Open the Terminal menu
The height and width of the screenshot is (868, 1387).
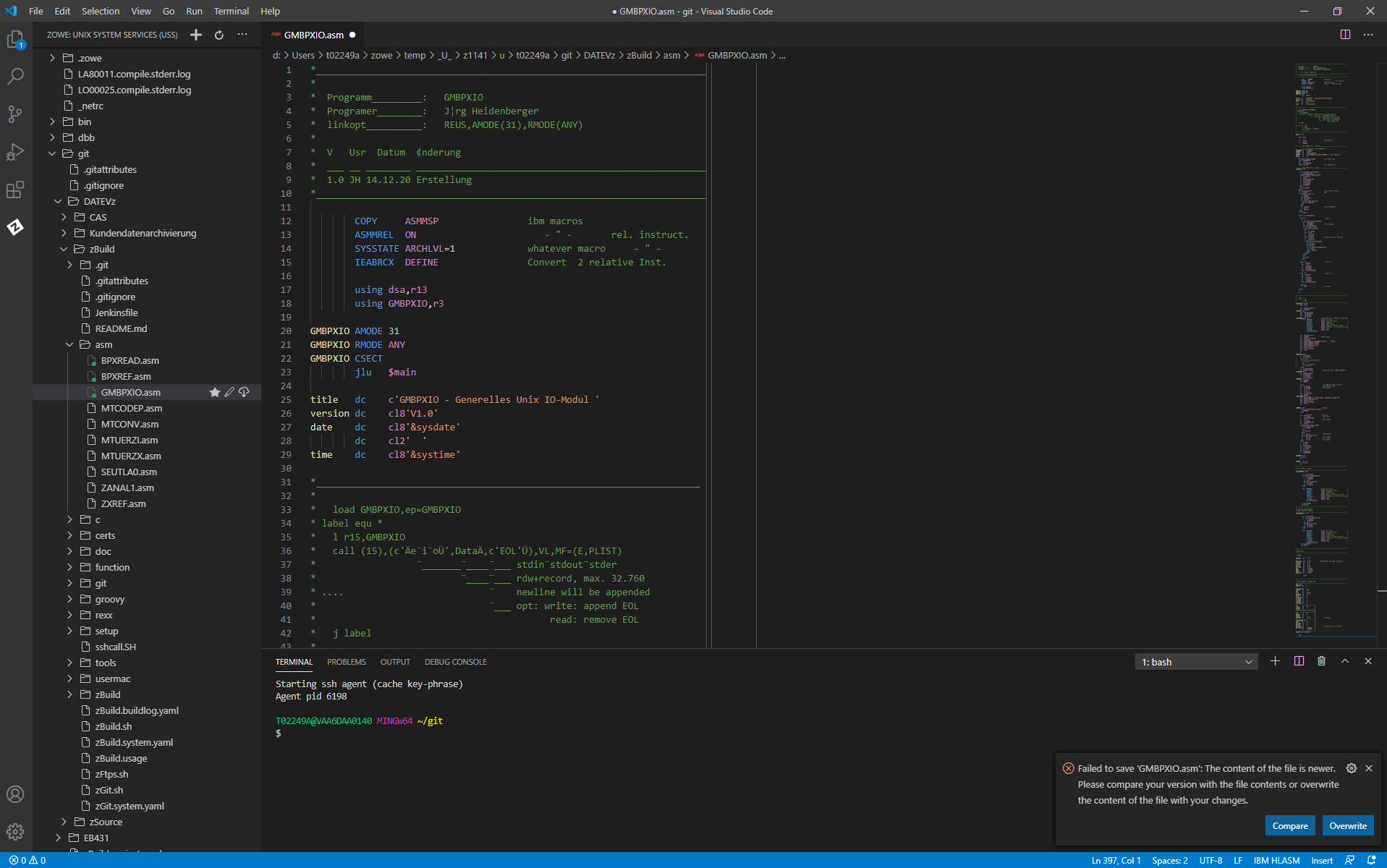[232, 11]
